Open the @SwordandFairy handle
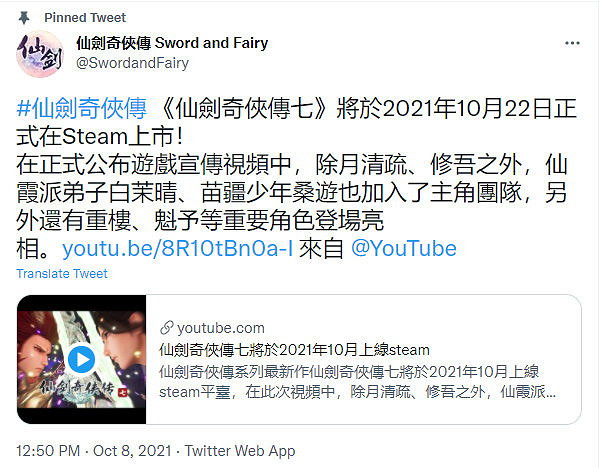 [132, 63]
